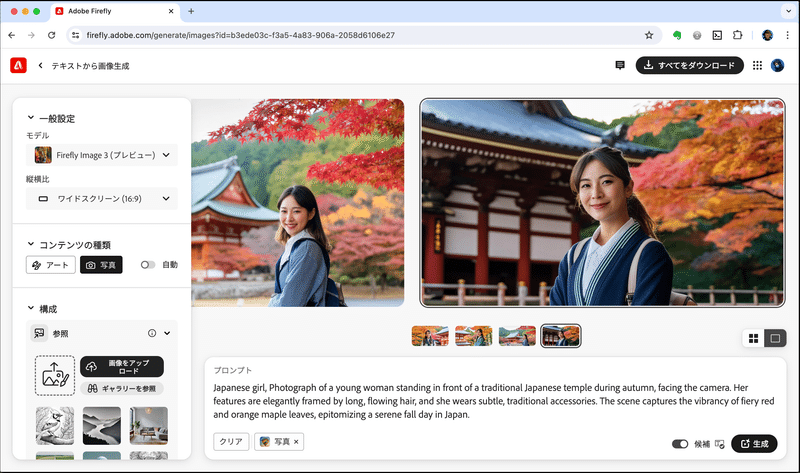800x473 pixels.
Task: Select the Adobe Firefly tab
Action: point(115,11)
